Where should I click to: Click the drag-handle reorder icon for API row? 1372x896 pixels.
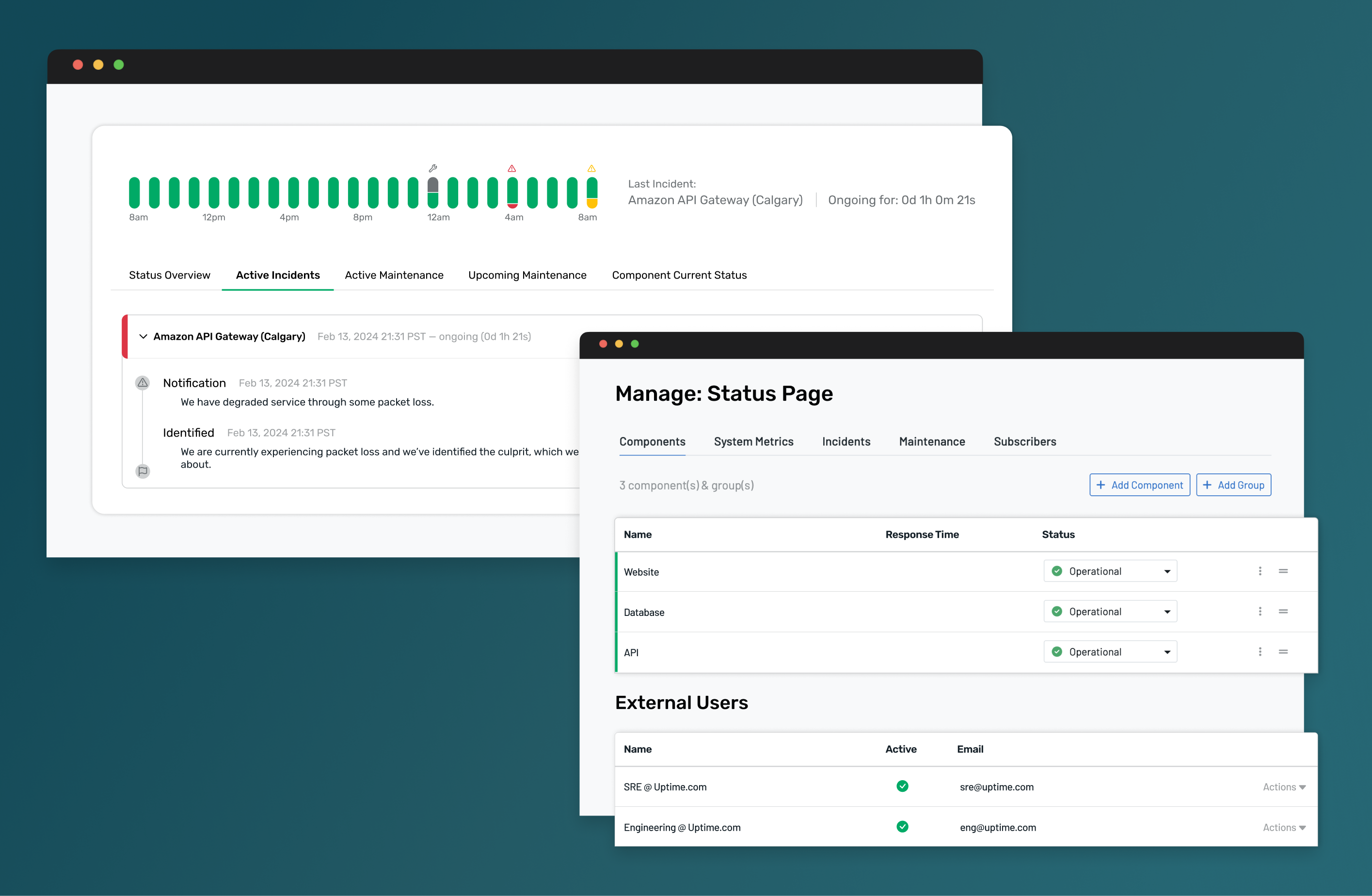click(x=1283, y=652)
